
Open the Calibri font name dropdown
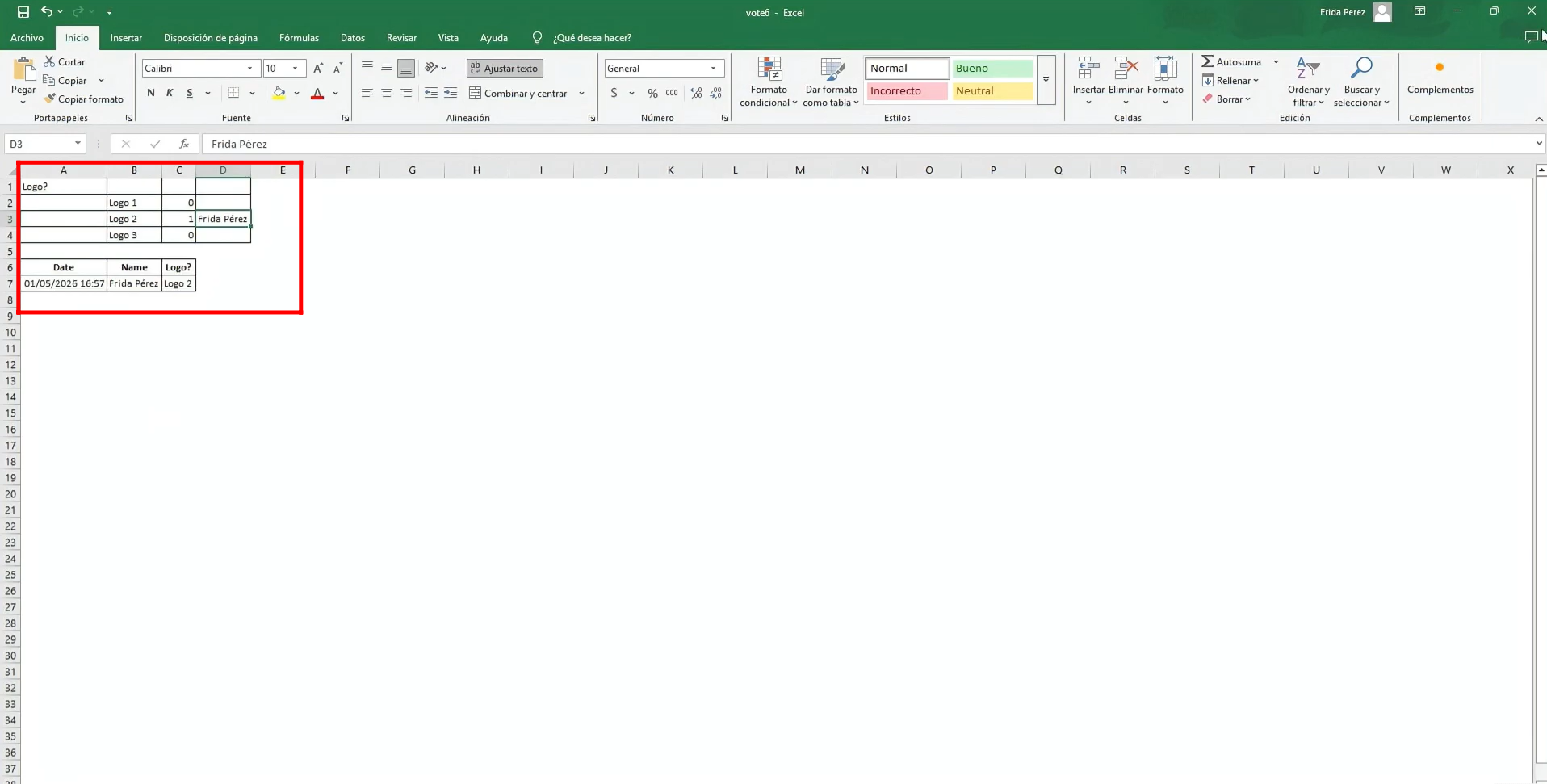[249, 69]
